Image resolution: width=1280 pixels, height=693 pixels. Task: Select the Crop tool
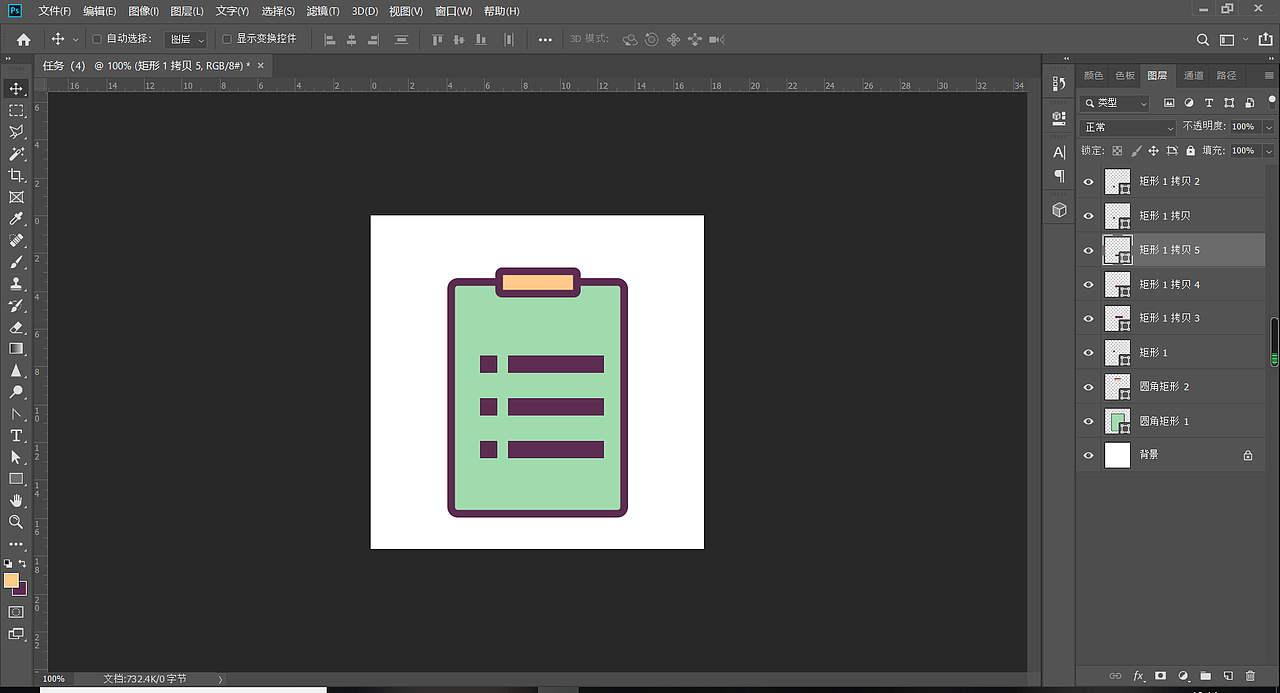click(x=16, y=176)
